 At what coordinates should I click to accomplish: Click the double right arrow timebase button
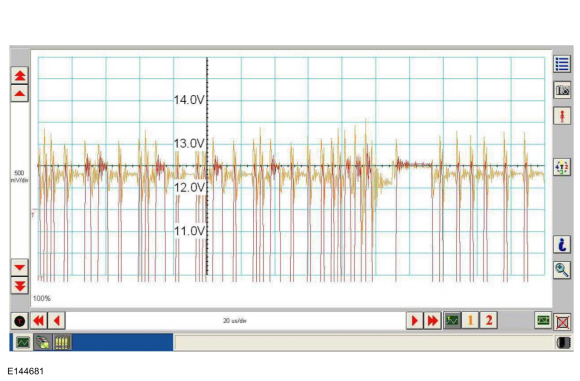tap(432, 320)
